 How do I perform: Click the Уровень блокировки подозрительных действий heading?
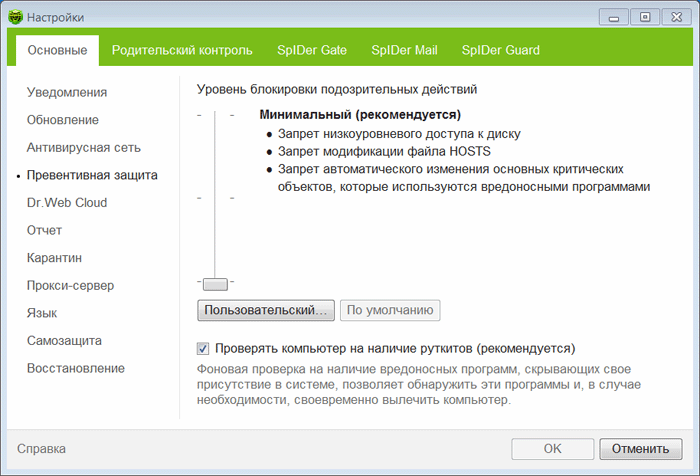tap(337, 89)
